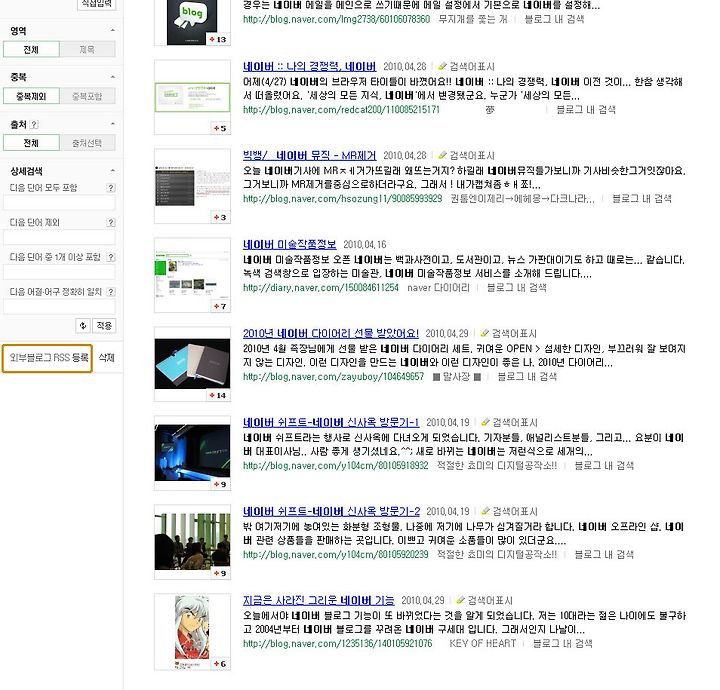720x690 pixels.
Task: Click the 삭제 link
Action: click(107, 358)
